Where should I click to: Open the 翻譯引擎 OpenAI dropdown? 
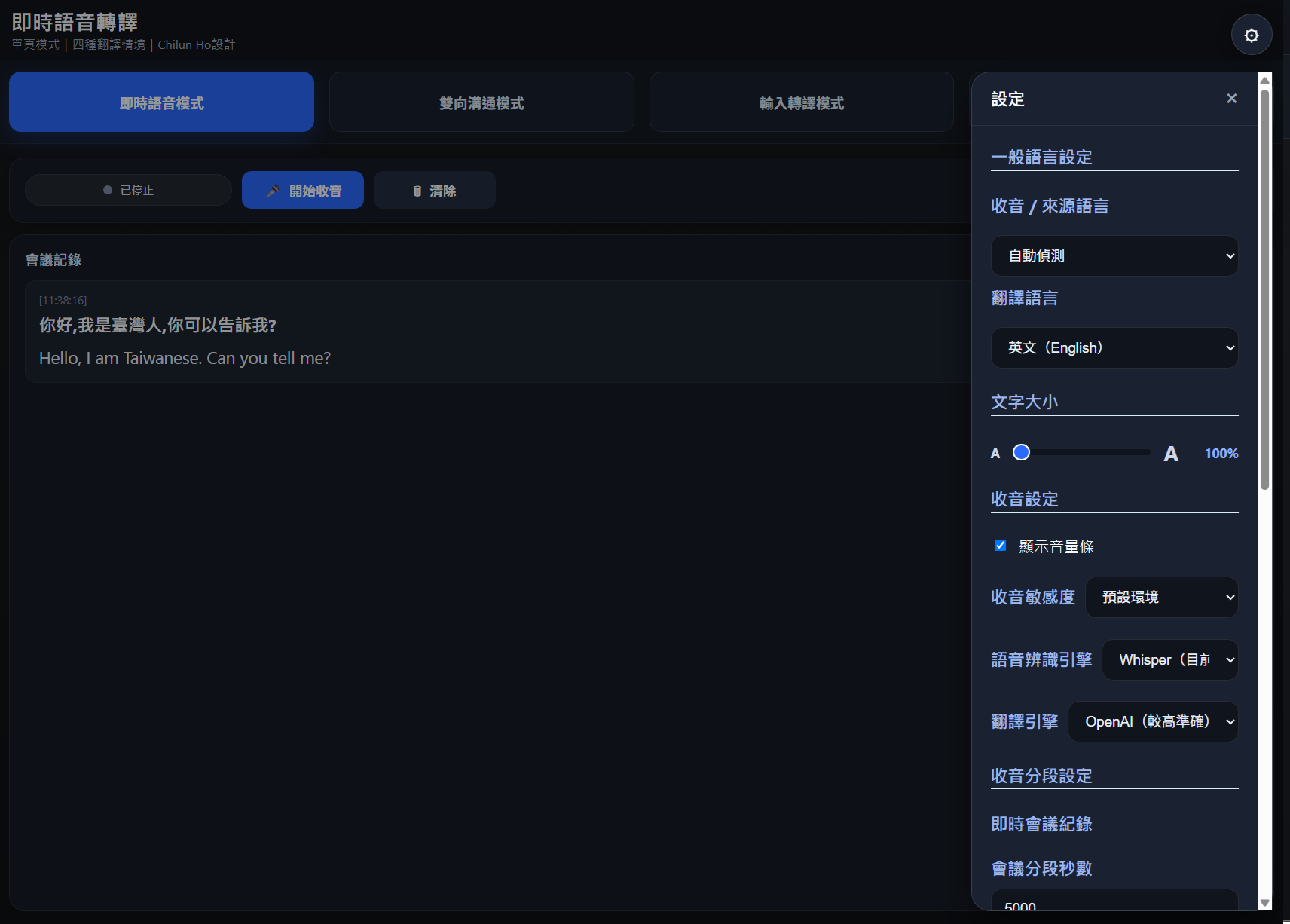point(1153,722)
